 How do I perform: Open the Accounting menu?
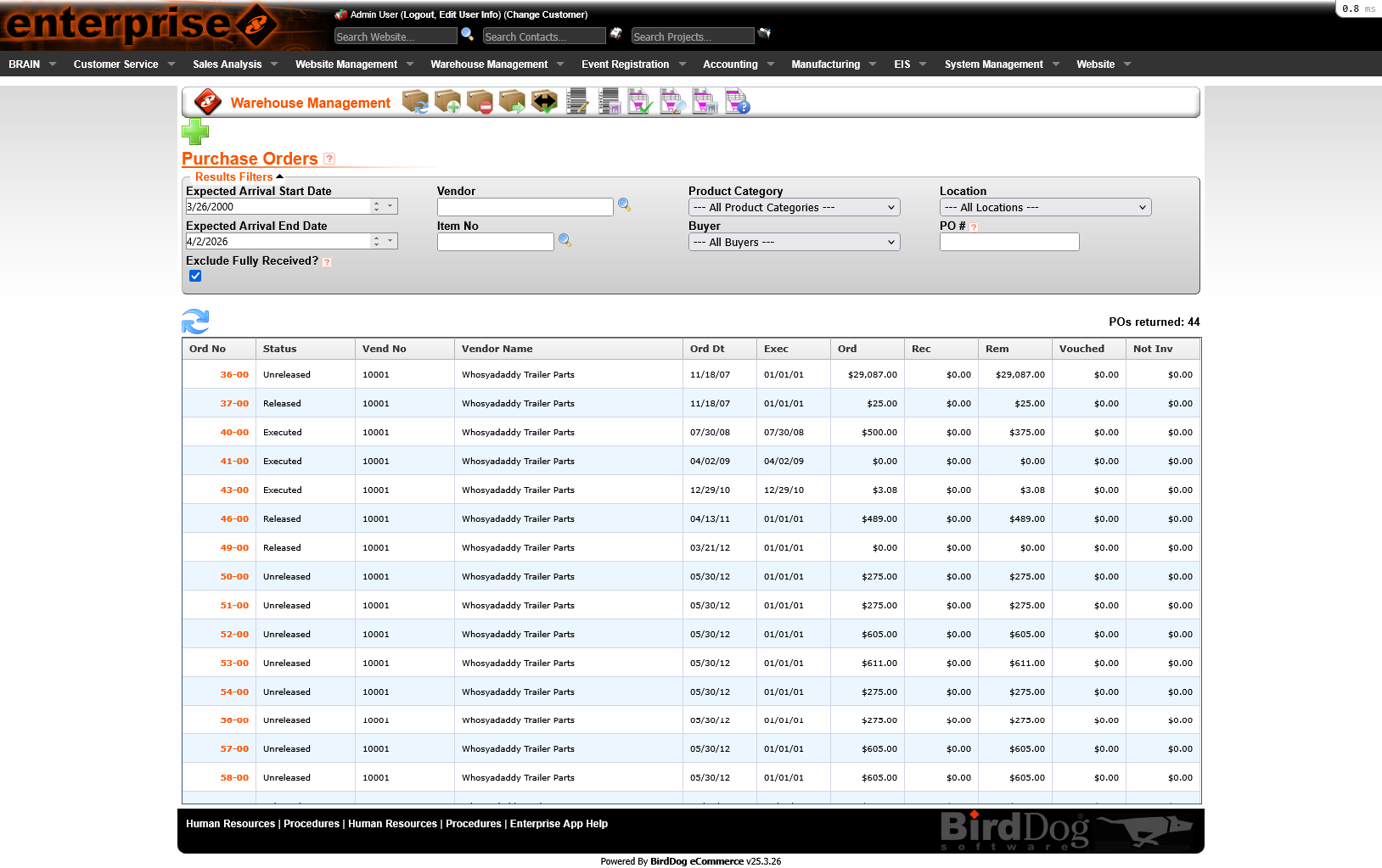coord(732,64)
